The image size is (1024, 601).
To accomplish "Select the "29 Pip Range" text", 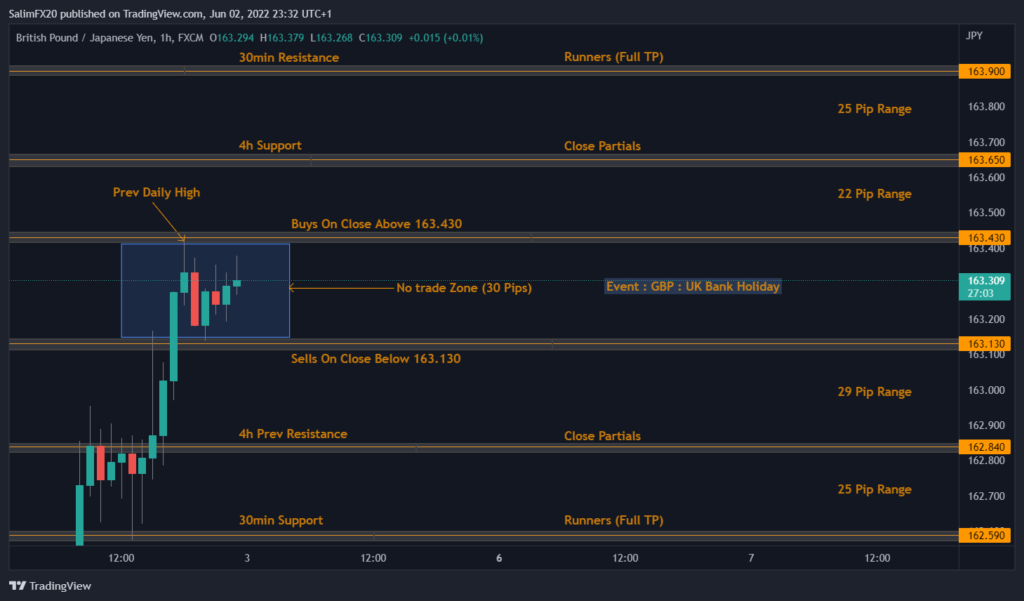I will coord(874,392).
